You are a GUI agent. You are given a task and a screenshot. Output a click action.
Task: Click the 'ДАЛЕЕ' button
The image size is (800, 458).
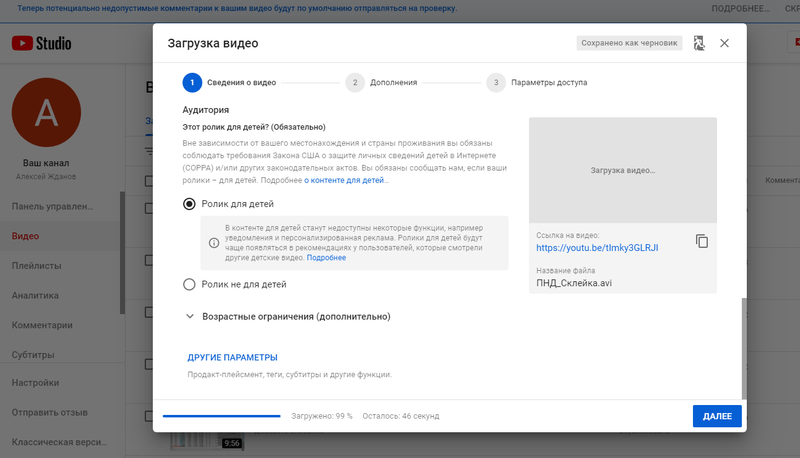tap(717, 416)
